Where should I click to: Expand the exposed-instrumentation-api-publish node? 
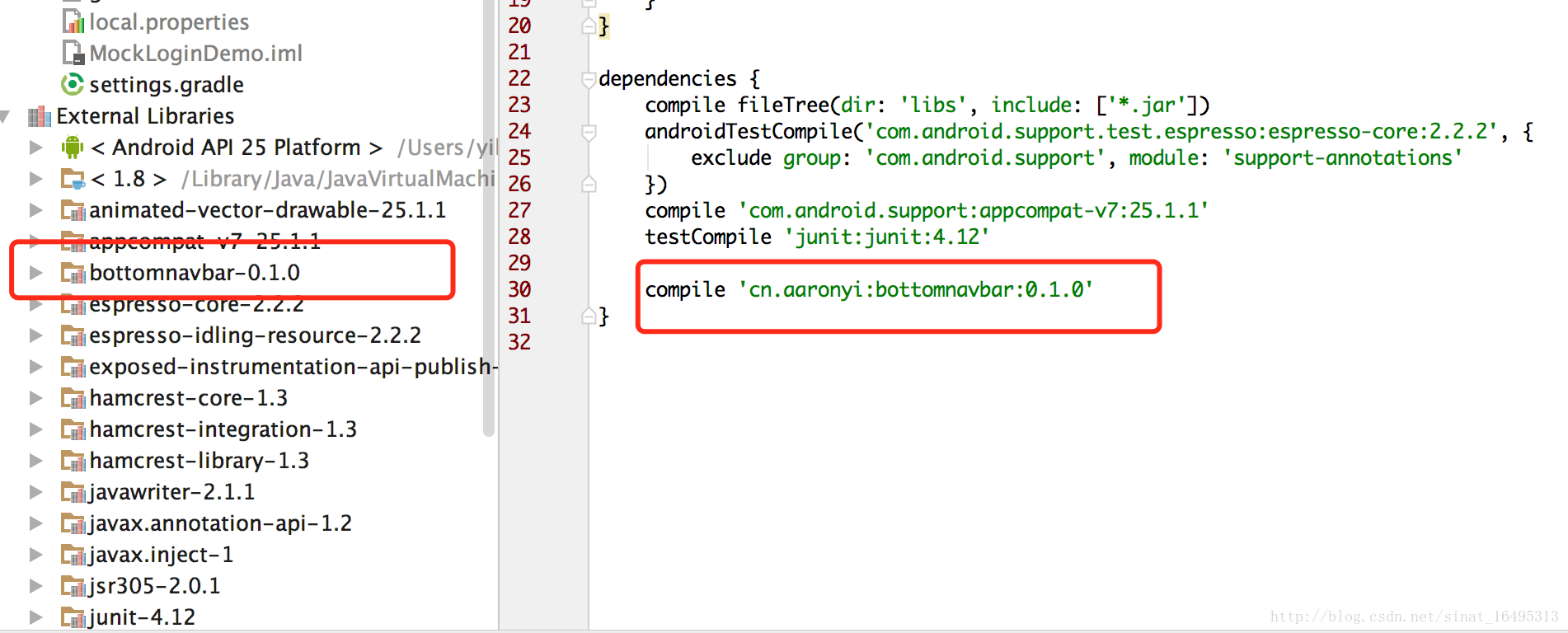[36, 367]
